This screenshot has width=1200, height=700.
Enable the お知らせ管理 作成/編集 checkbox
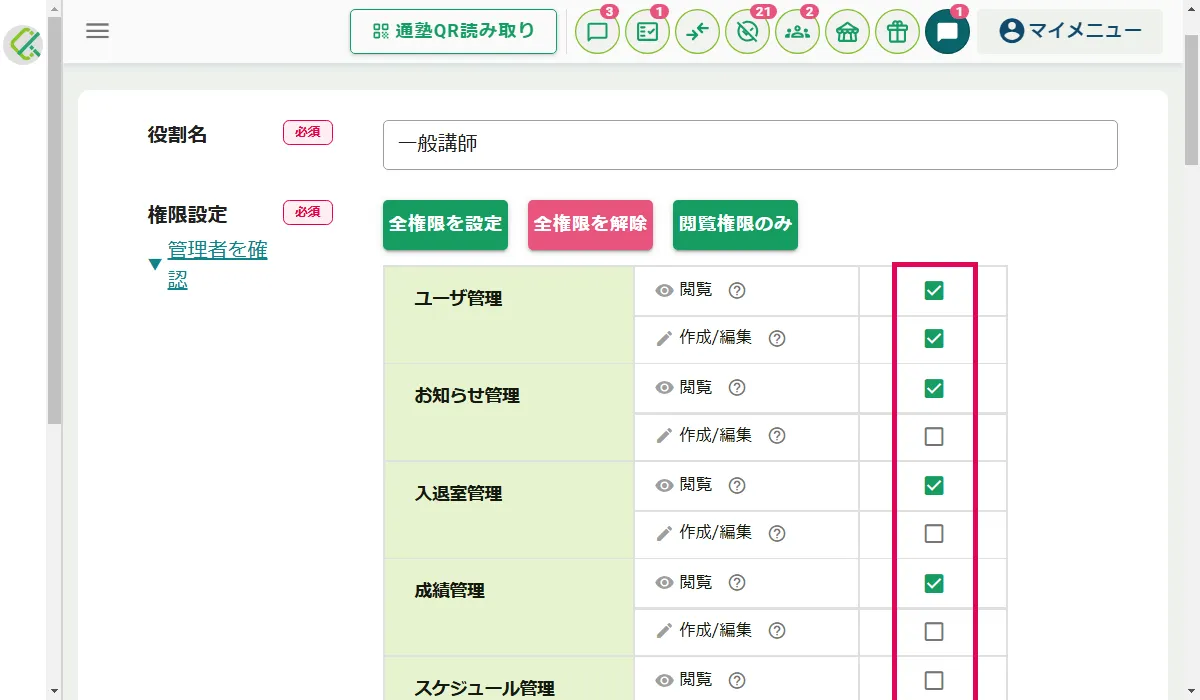click(934, 437)
